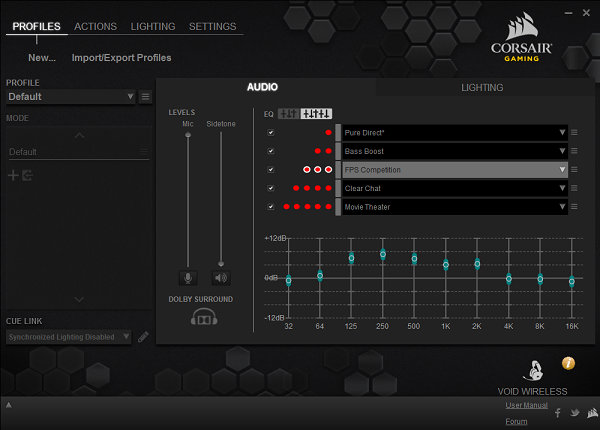Click the 4K EQ band handle
The image size is (600, 430).
tap(509, 279)
